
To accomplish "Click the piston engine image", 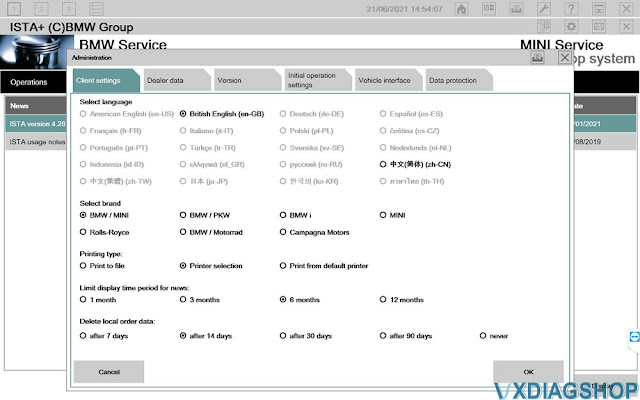I will (x=37, y=52).
